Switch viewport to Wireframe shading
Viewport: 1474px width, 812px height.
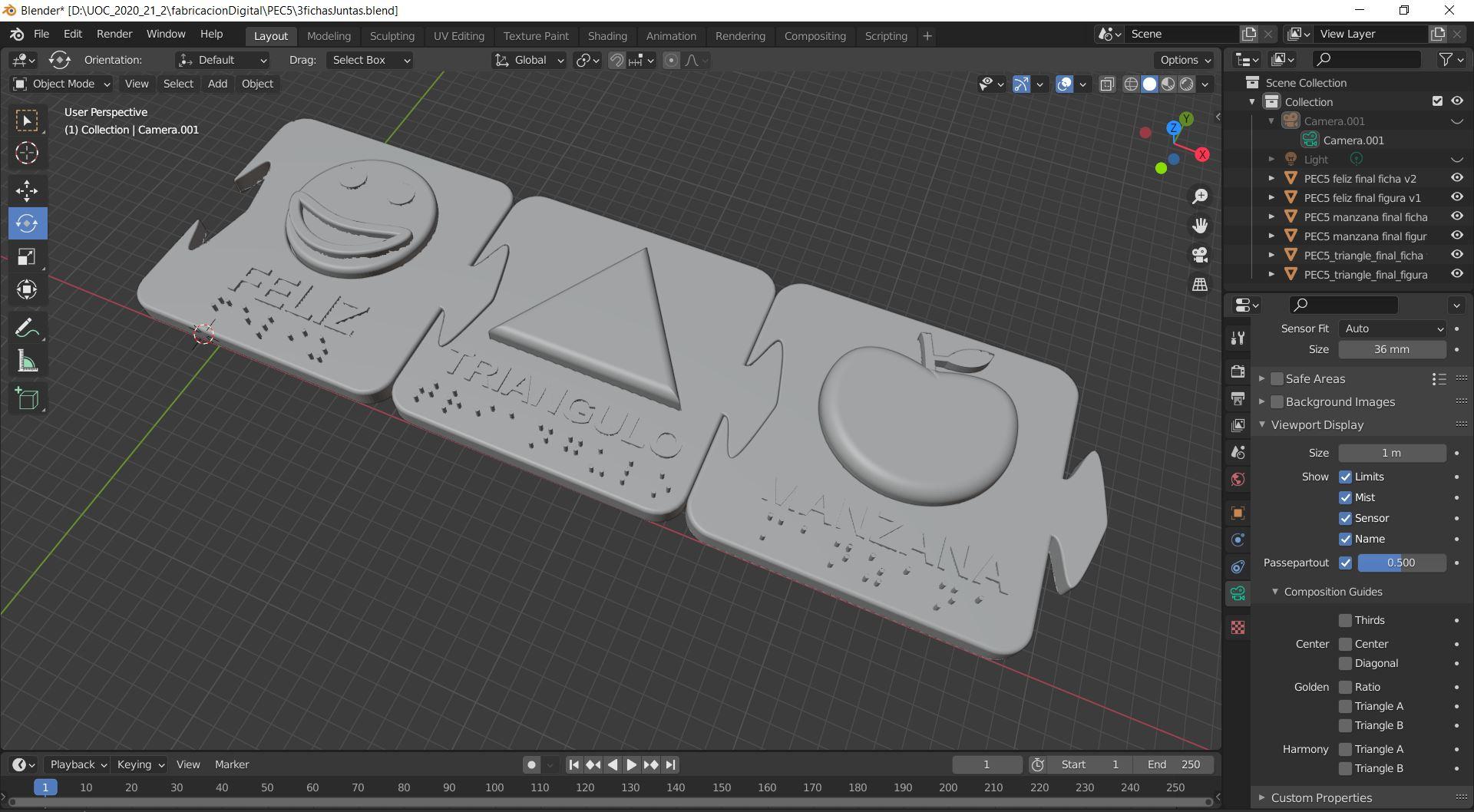[x=1131, y=84]
